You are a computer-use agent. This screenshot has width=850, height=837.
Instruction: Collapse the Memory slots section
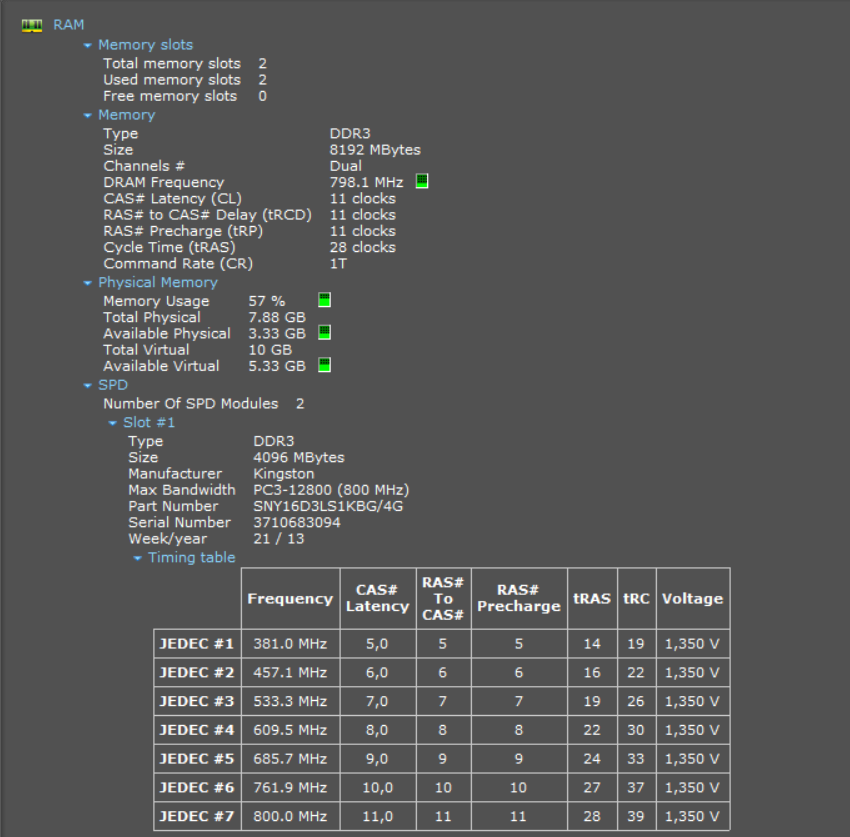click(87, 46)
